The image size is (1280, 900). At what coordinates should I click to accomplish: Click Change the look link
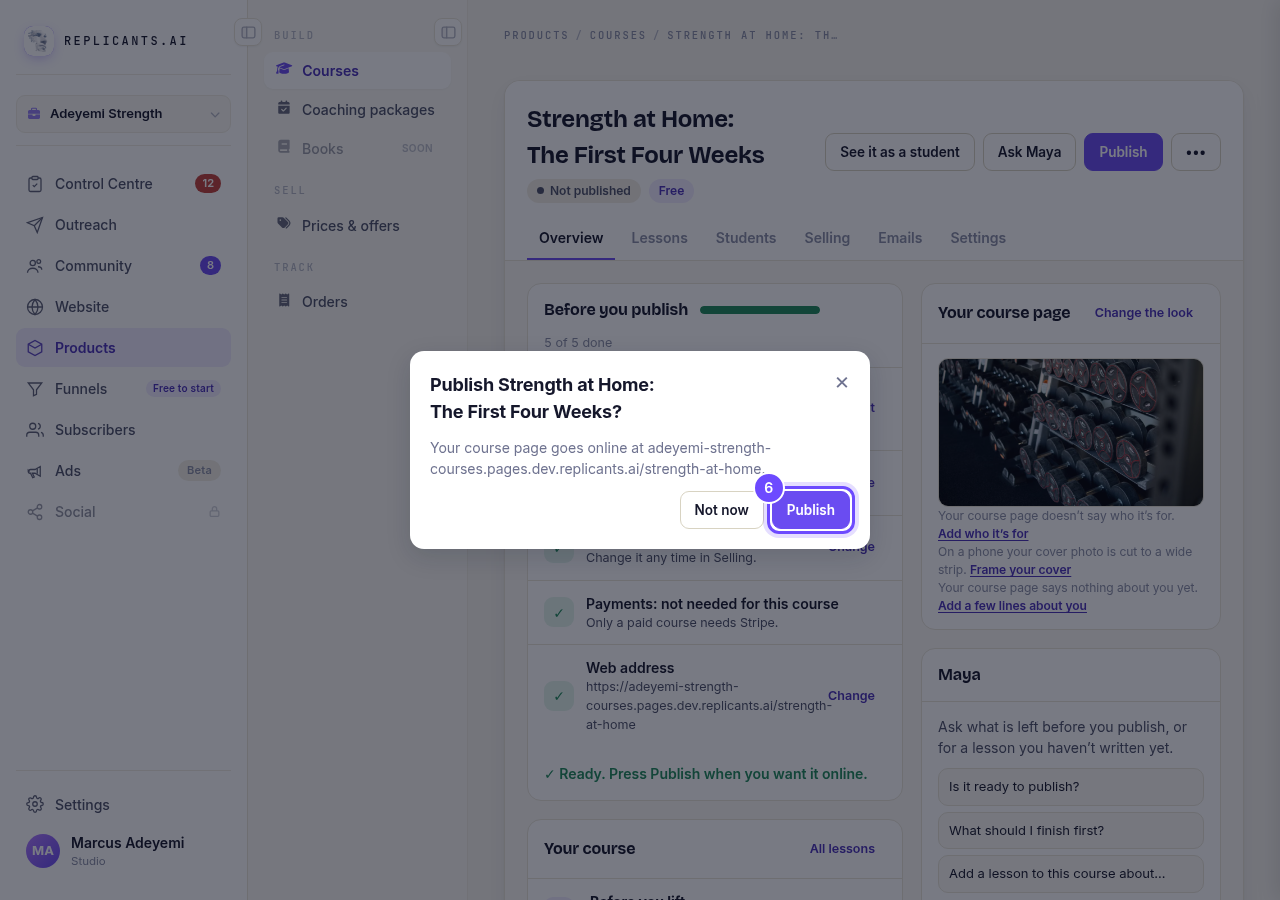click(1143, 313)
